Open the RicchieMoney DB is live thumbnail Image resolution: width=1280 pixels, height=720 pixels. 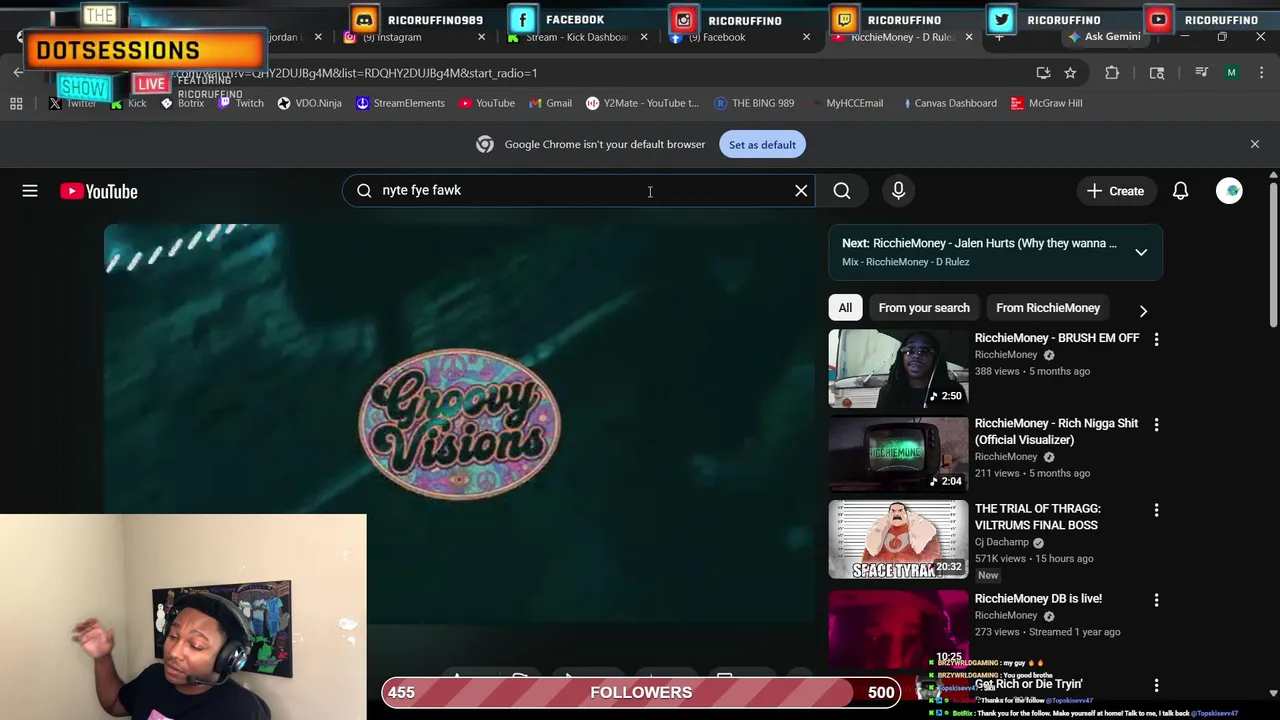click(898, 628)
